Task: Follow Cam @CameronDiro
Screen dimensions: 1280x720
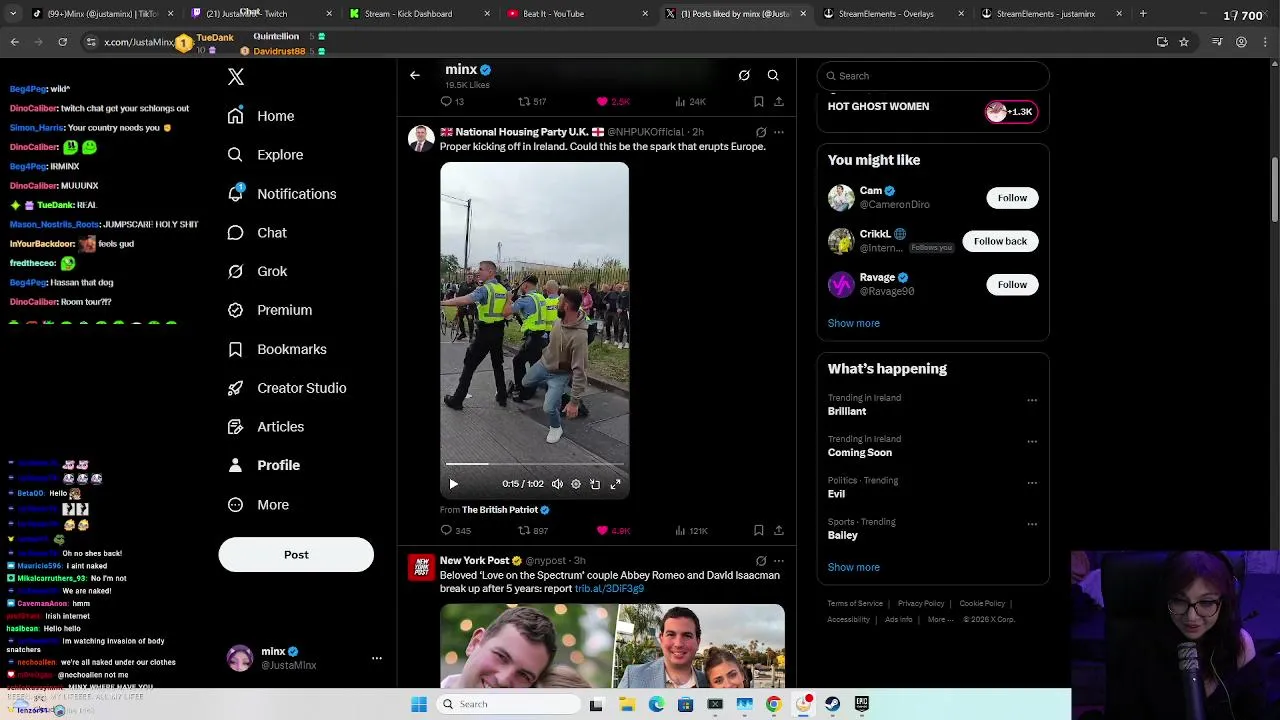Action: [x=1012, y=198]
